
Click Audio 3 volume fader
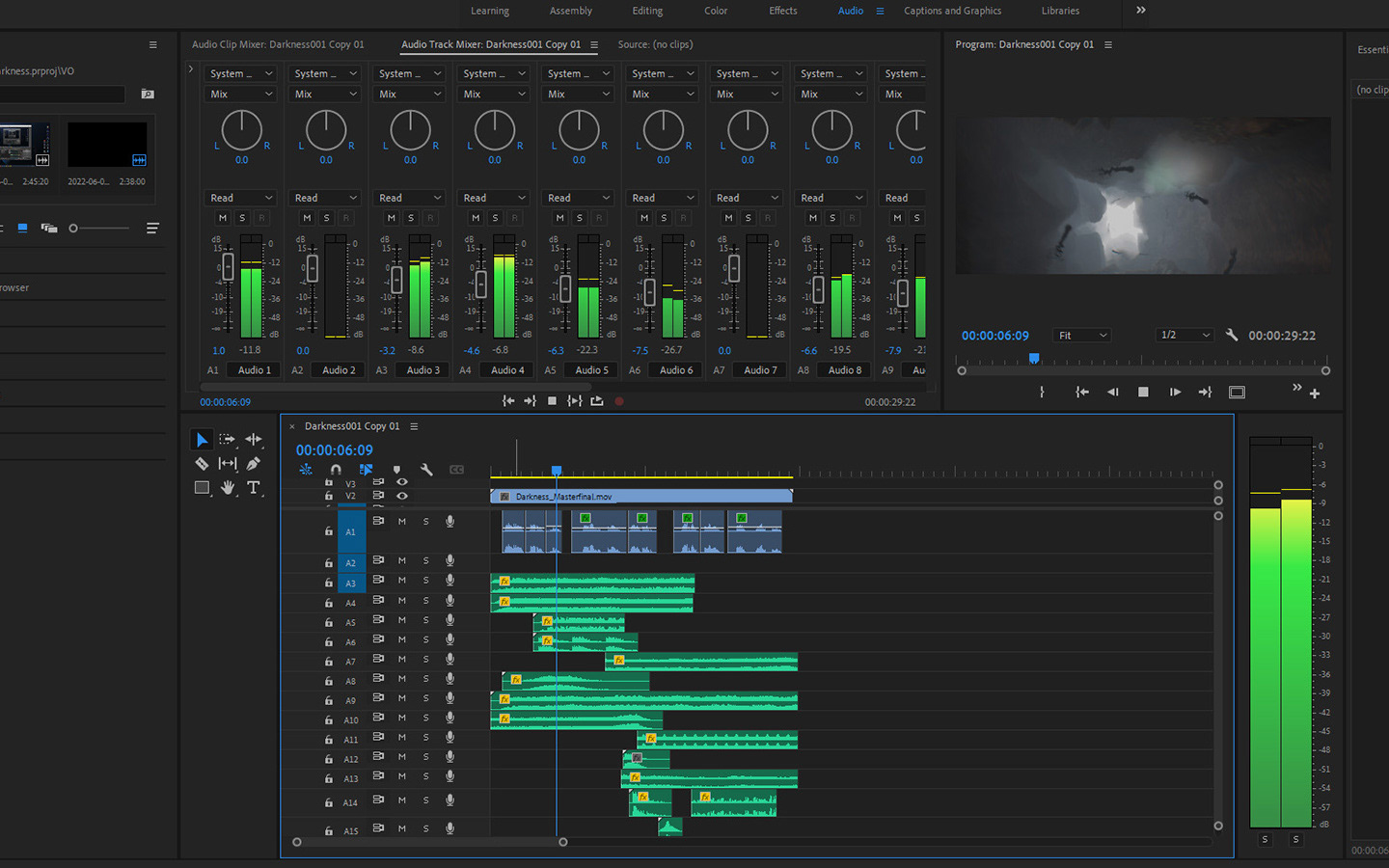396,280
